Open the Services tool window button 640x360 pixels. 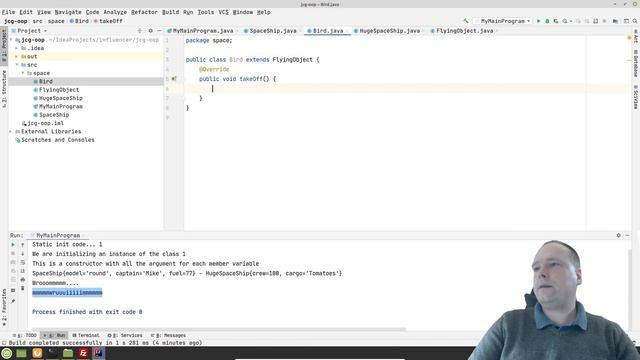[125, 335]
